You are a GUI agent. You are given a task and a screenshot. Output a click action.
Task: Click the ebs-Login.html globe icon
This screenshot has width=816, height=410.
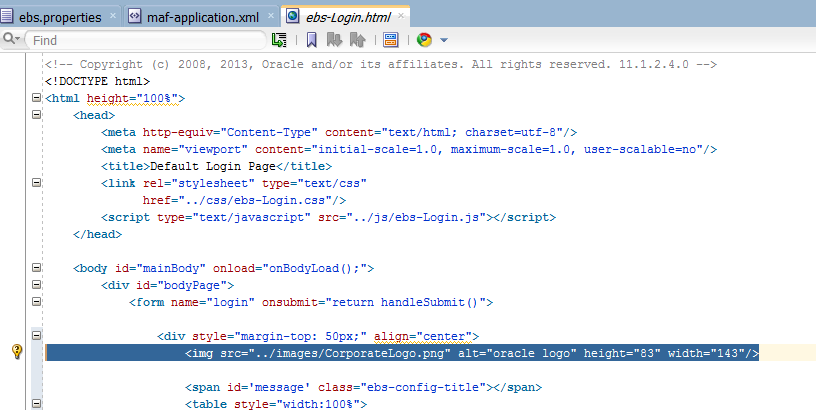(x=293, y=16)
